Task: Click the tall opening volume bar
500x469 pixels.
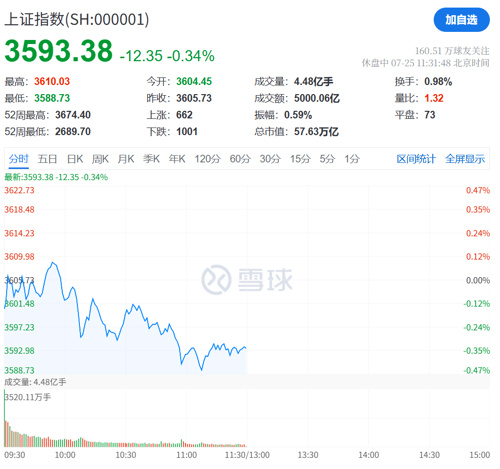Action: pyautogui.click(x=5, y=418)
